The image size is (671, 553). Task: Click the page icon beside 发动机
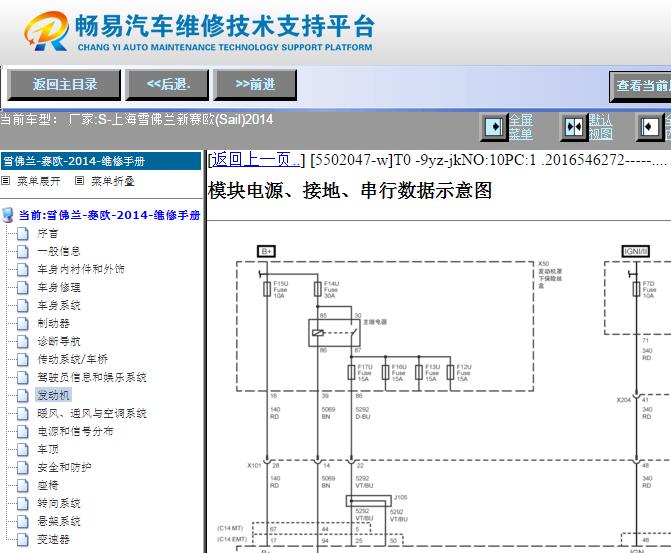[23, 395]
